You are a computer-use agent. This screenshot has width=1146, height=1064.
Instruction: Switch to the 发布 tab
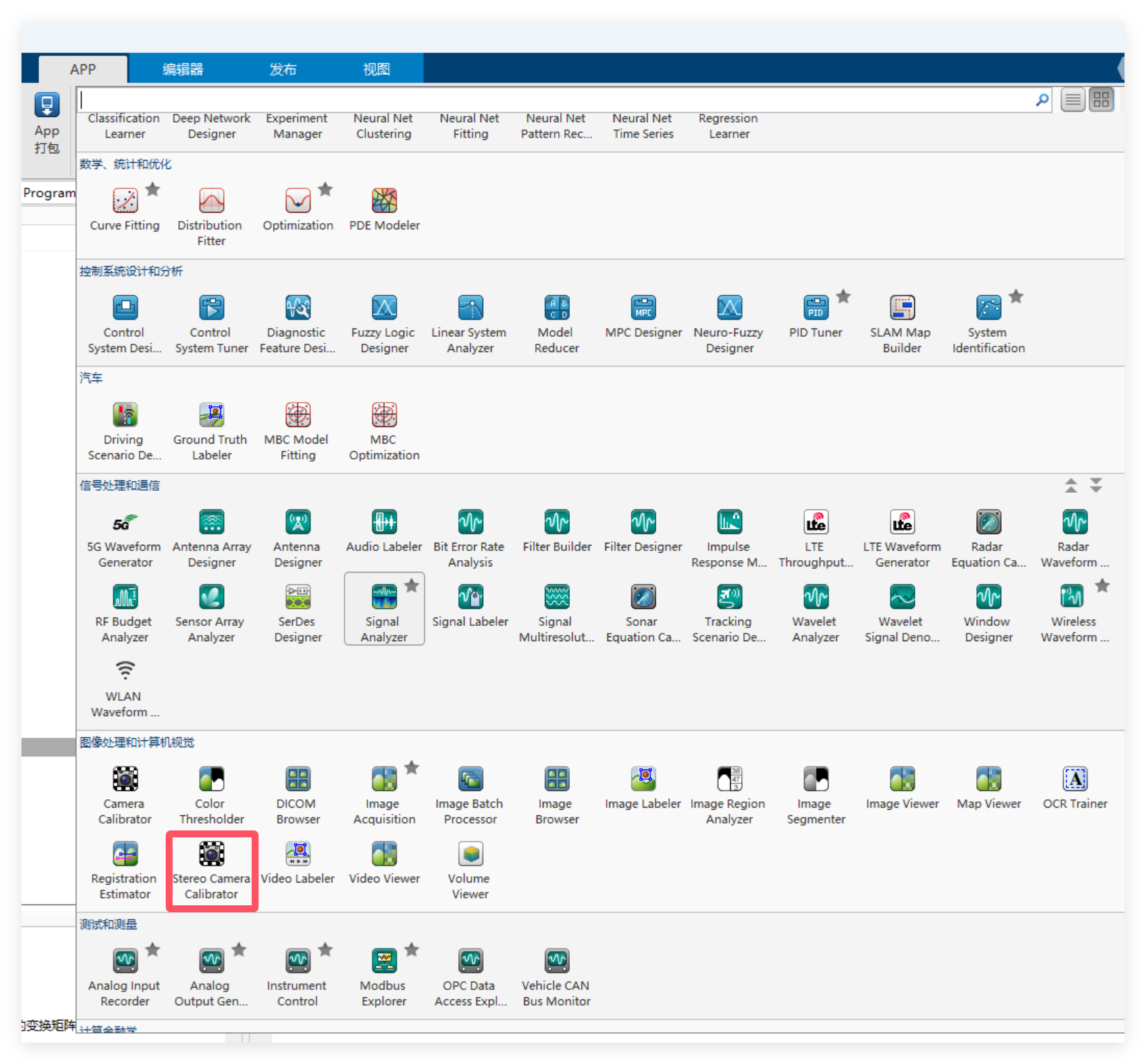[x=283, y=69]
